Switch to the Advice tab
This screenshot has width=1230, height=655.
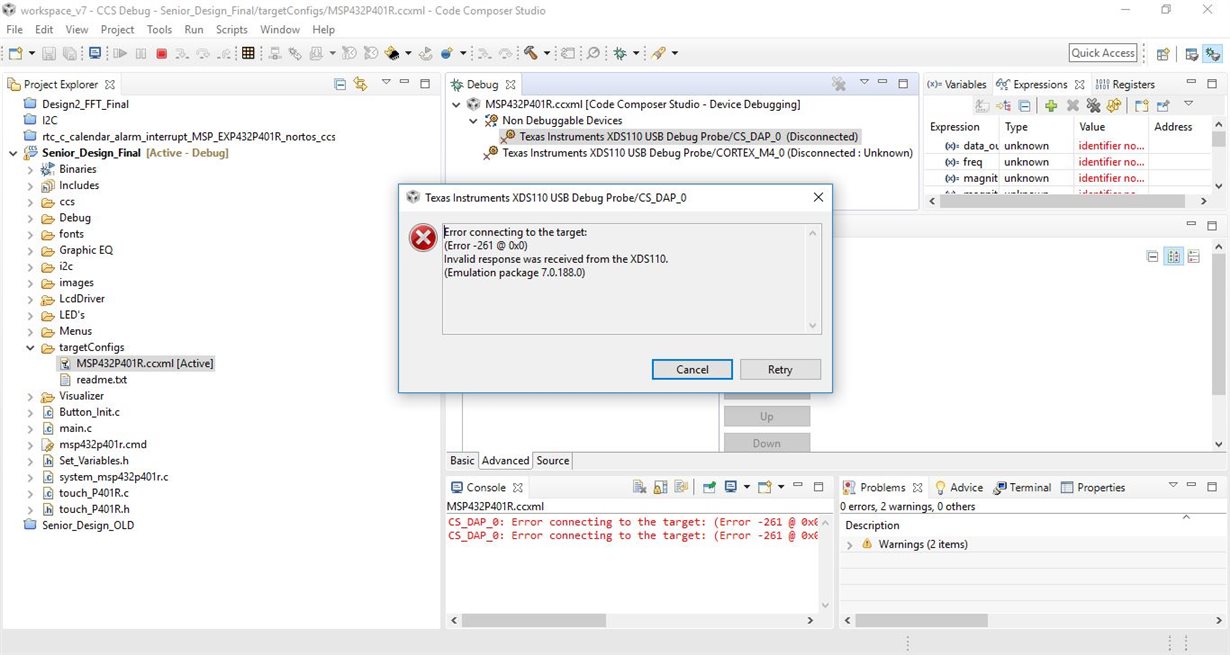pos(958,487)
